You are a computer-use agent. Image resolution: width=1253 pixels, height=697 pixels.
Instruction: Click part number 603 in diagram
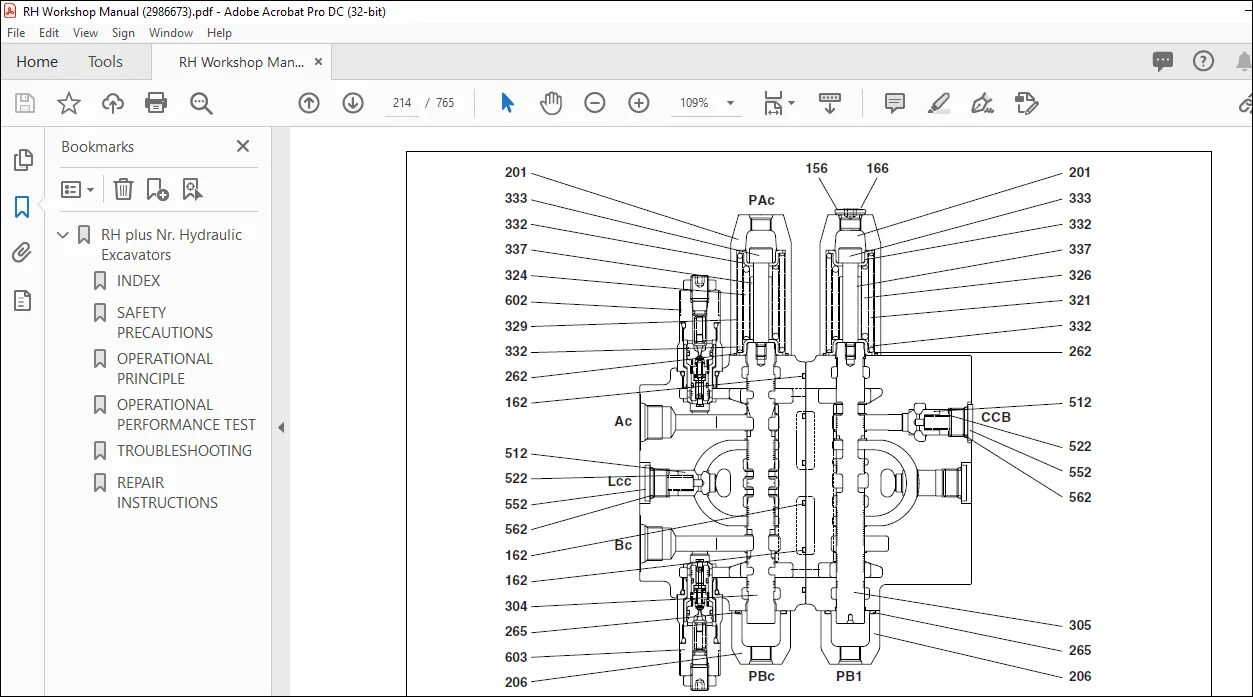pyautogui.click(x=516, y=657)
